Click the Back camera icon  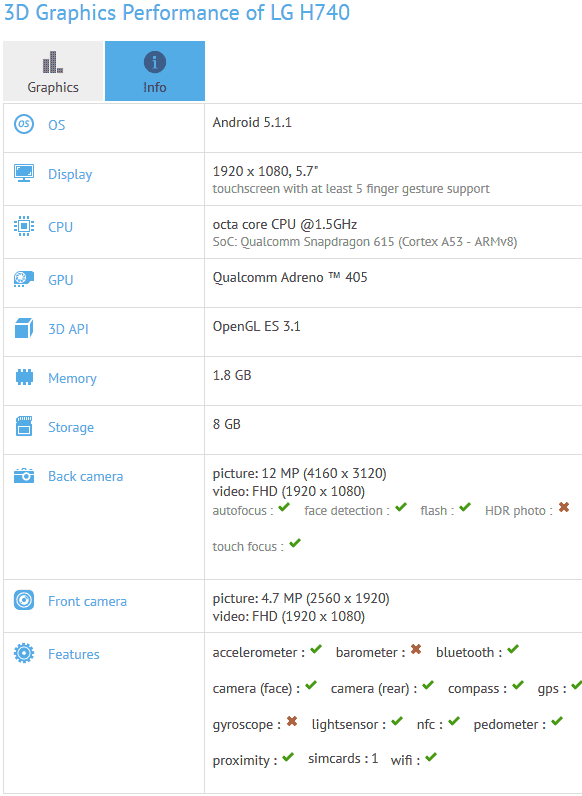tap(24, 476)
